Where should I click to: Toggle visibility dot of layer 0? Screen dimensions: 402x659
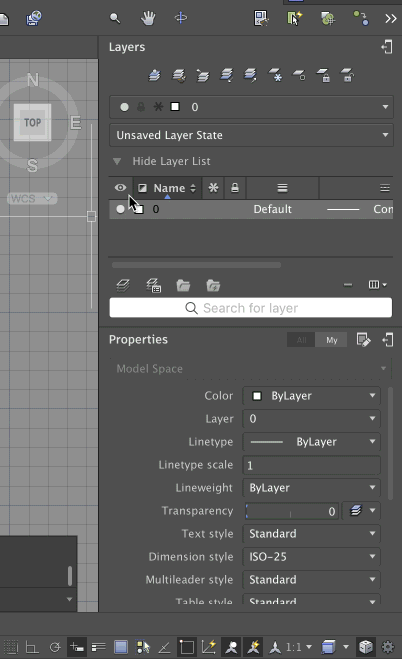(x=120, y=209)
